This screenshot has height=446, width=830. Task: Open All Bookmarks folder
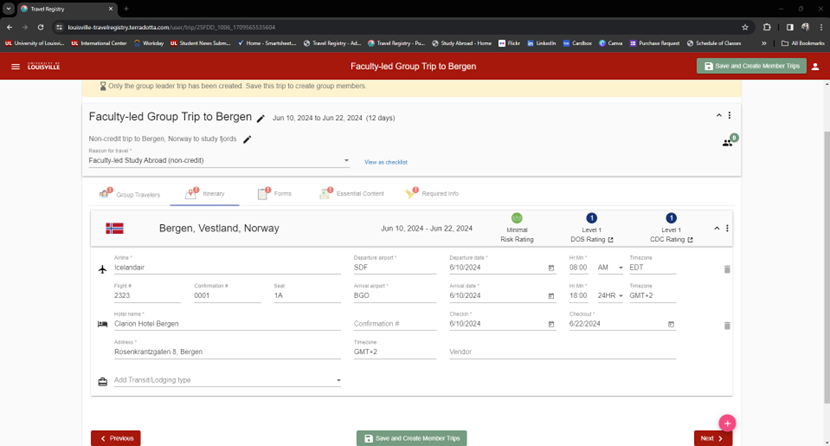[802, 43]
